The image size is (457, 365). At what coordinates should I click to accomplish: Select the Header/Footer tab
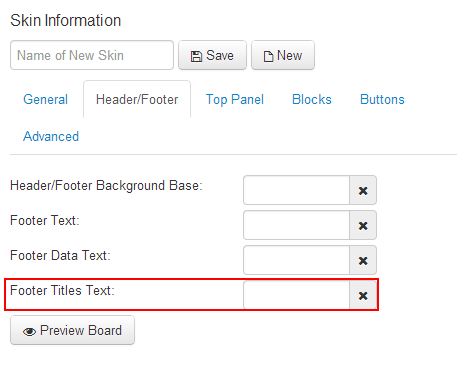(x=137, y=99)
